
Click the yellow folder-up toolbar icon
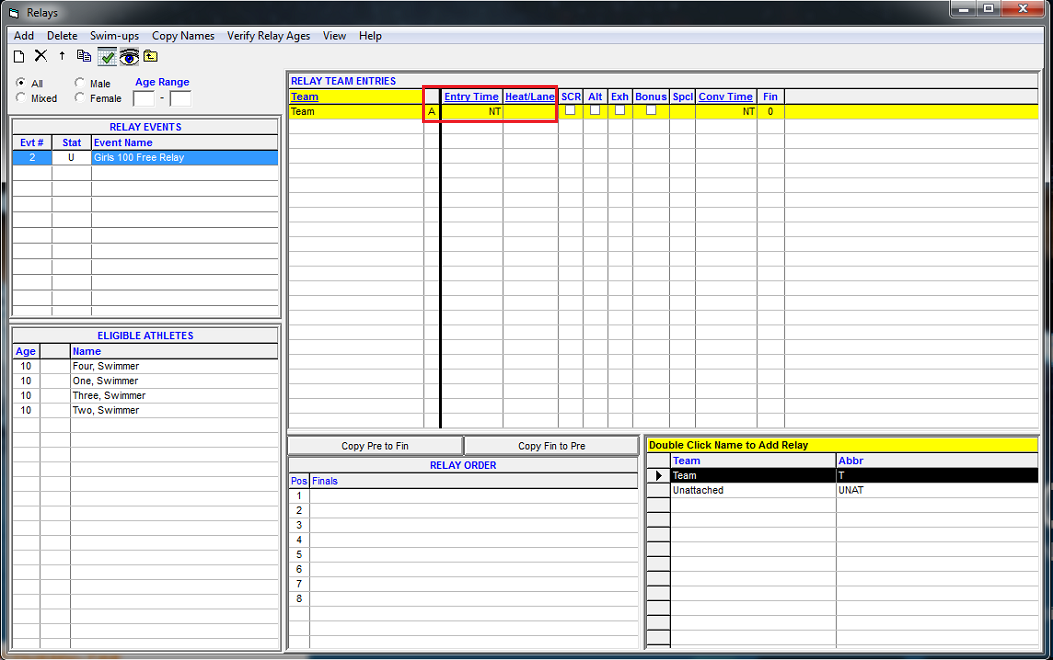pos(150,57)
